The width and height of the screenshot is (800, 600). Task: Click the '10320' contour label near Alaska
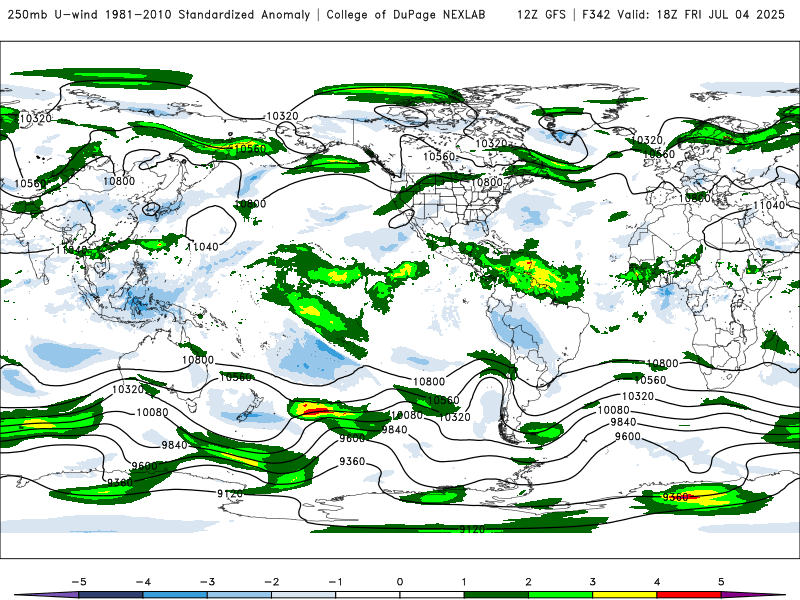pos(282,116)
